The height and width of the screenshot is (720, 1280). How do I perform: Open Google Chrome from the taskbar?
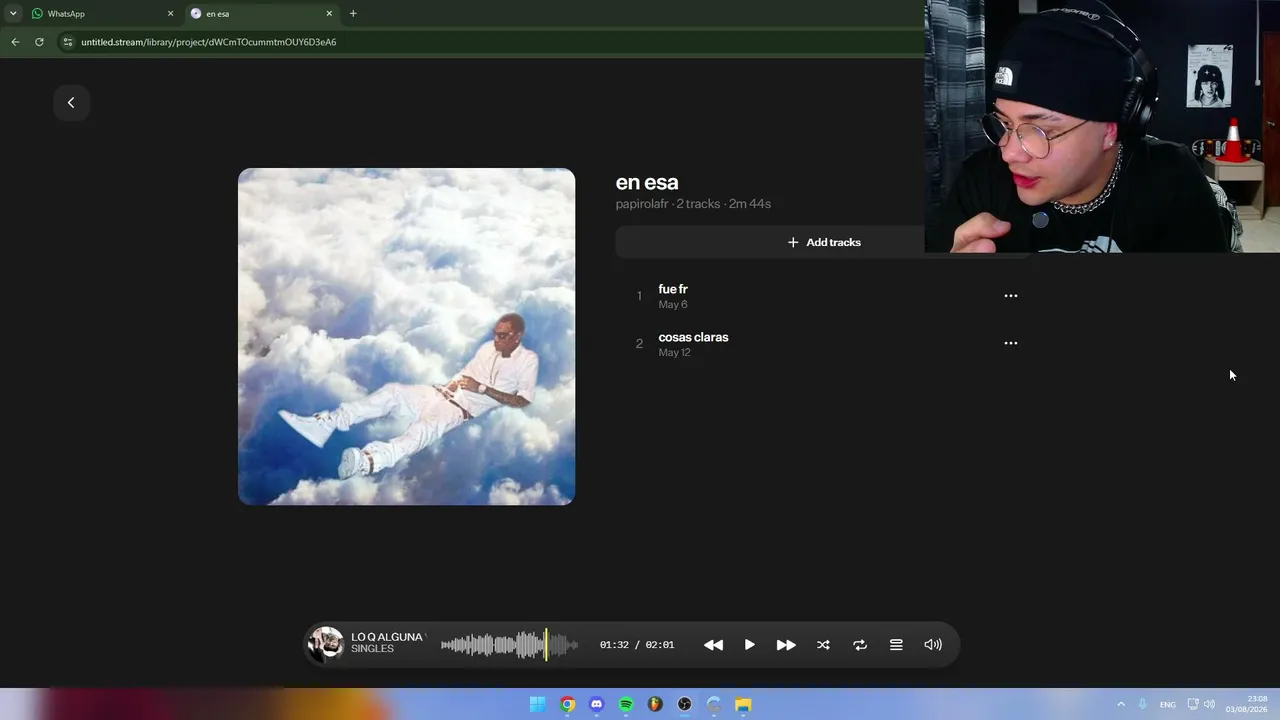567,704
